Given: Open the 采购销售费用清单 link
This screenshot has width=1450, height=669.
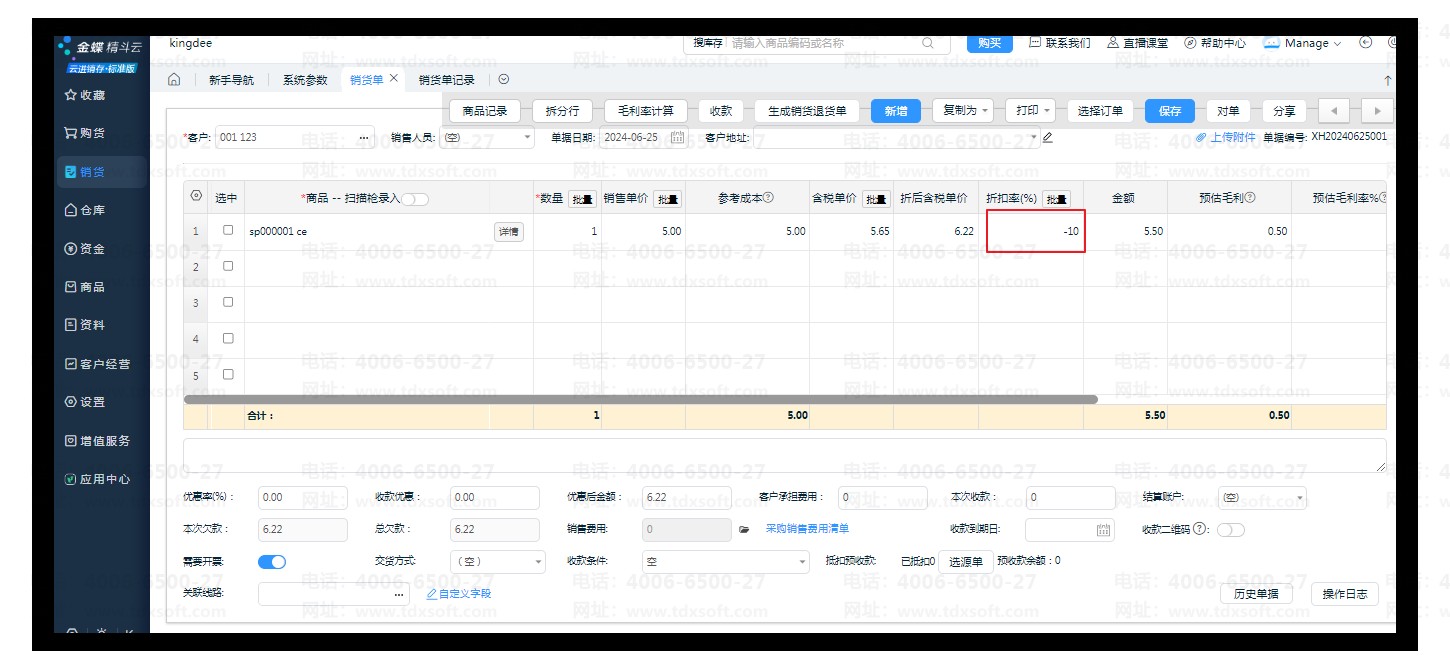Looking at the screenshot, I should [x=807, y=528].
